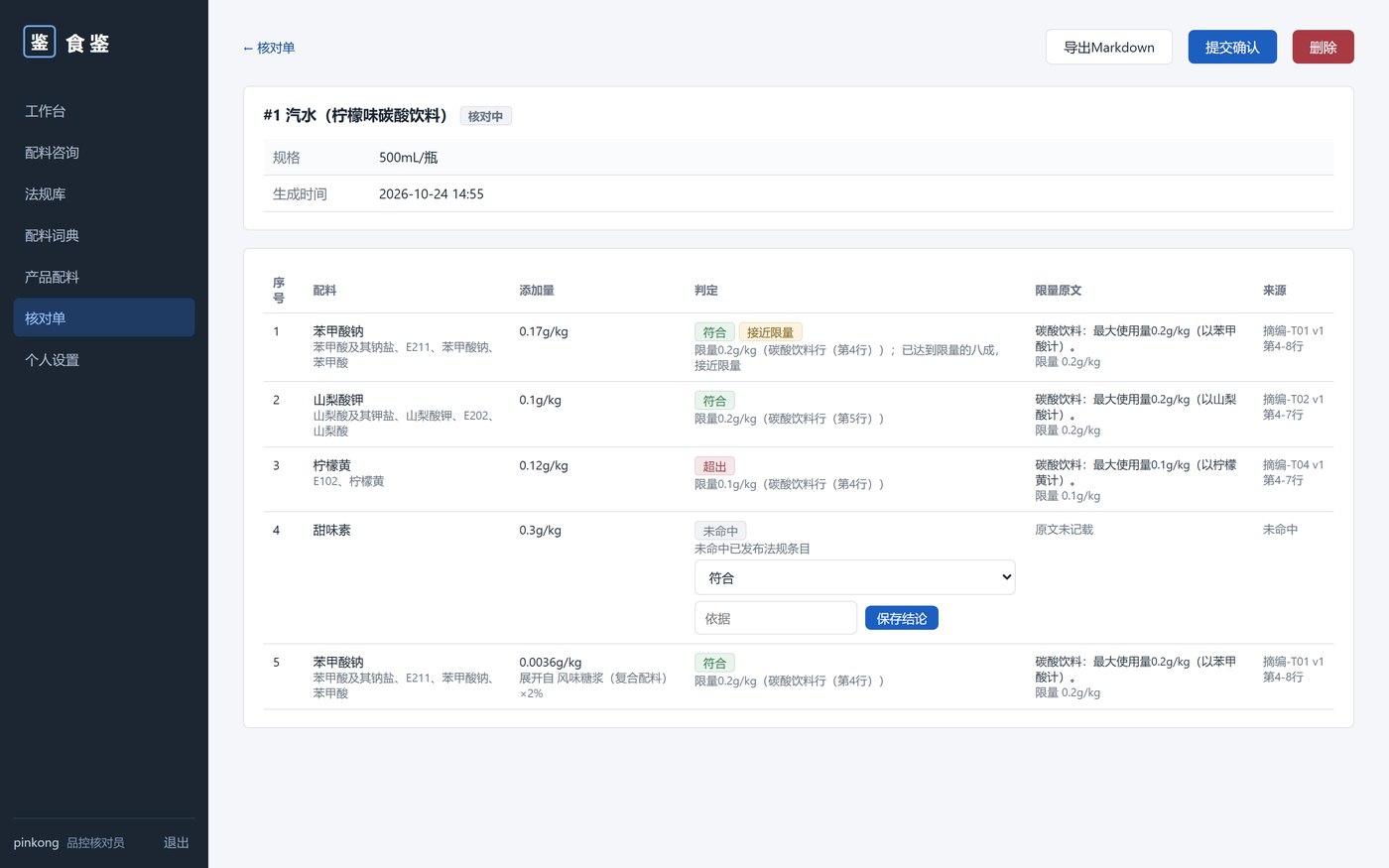Screen dimensions: 1389x868
Task: Click the pinkong username
Action: tap(37, 843)
